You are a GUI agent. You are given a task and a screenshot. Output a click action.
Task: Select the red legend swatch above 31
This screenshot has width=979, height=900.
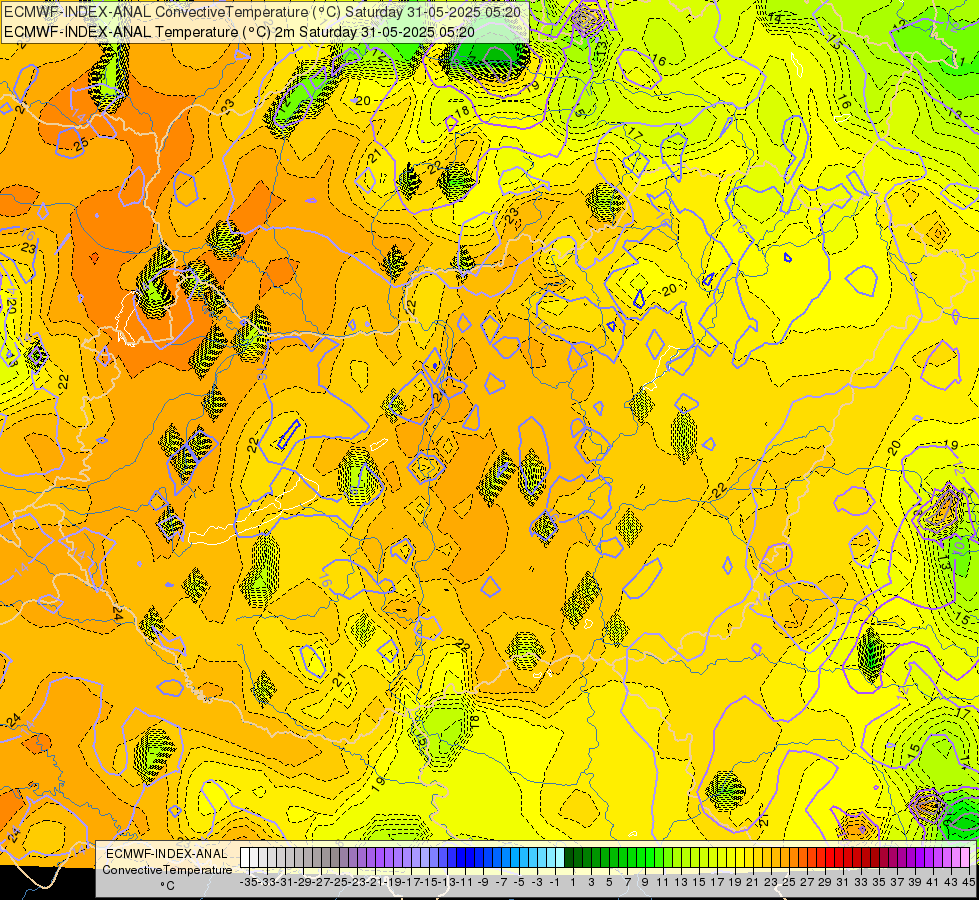(840, 857)
